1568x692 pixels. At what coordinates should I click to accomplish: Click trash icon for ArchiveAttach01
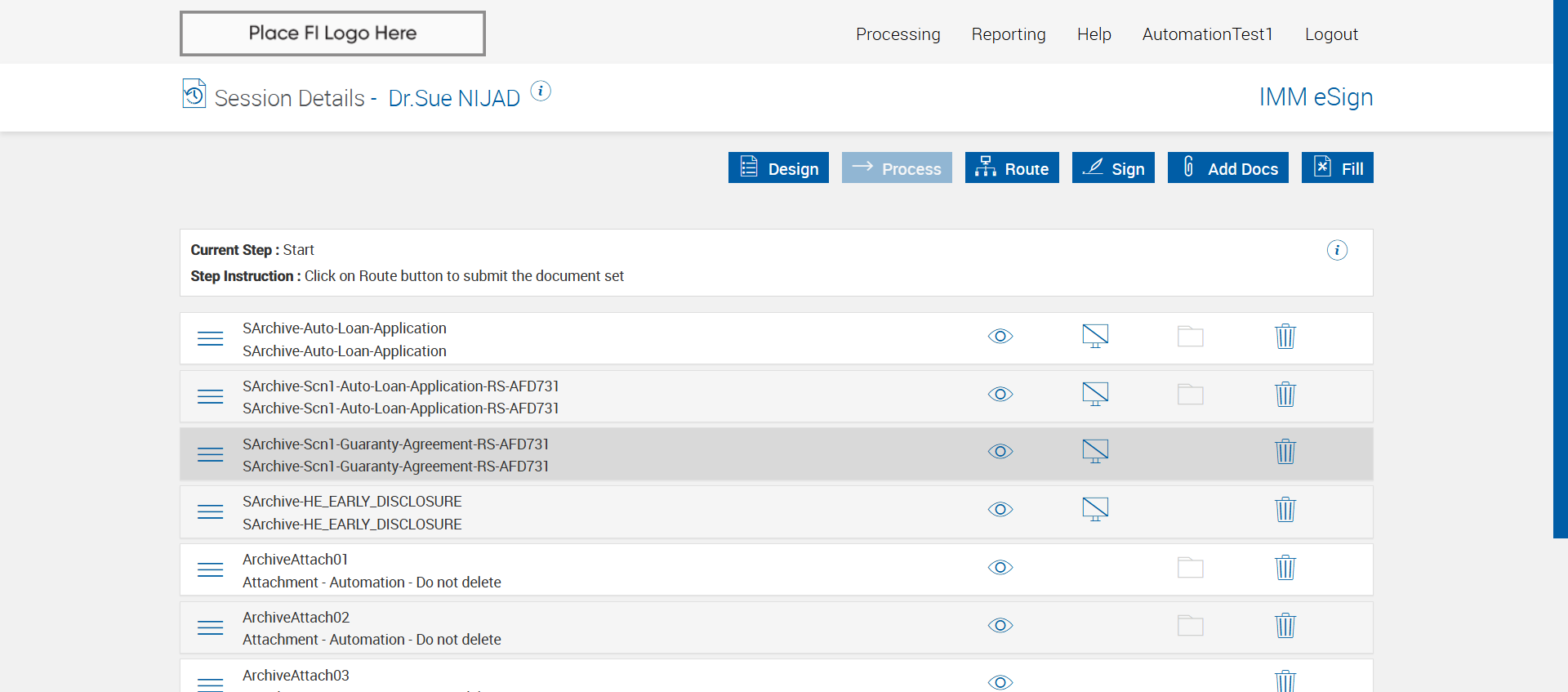1285,568
